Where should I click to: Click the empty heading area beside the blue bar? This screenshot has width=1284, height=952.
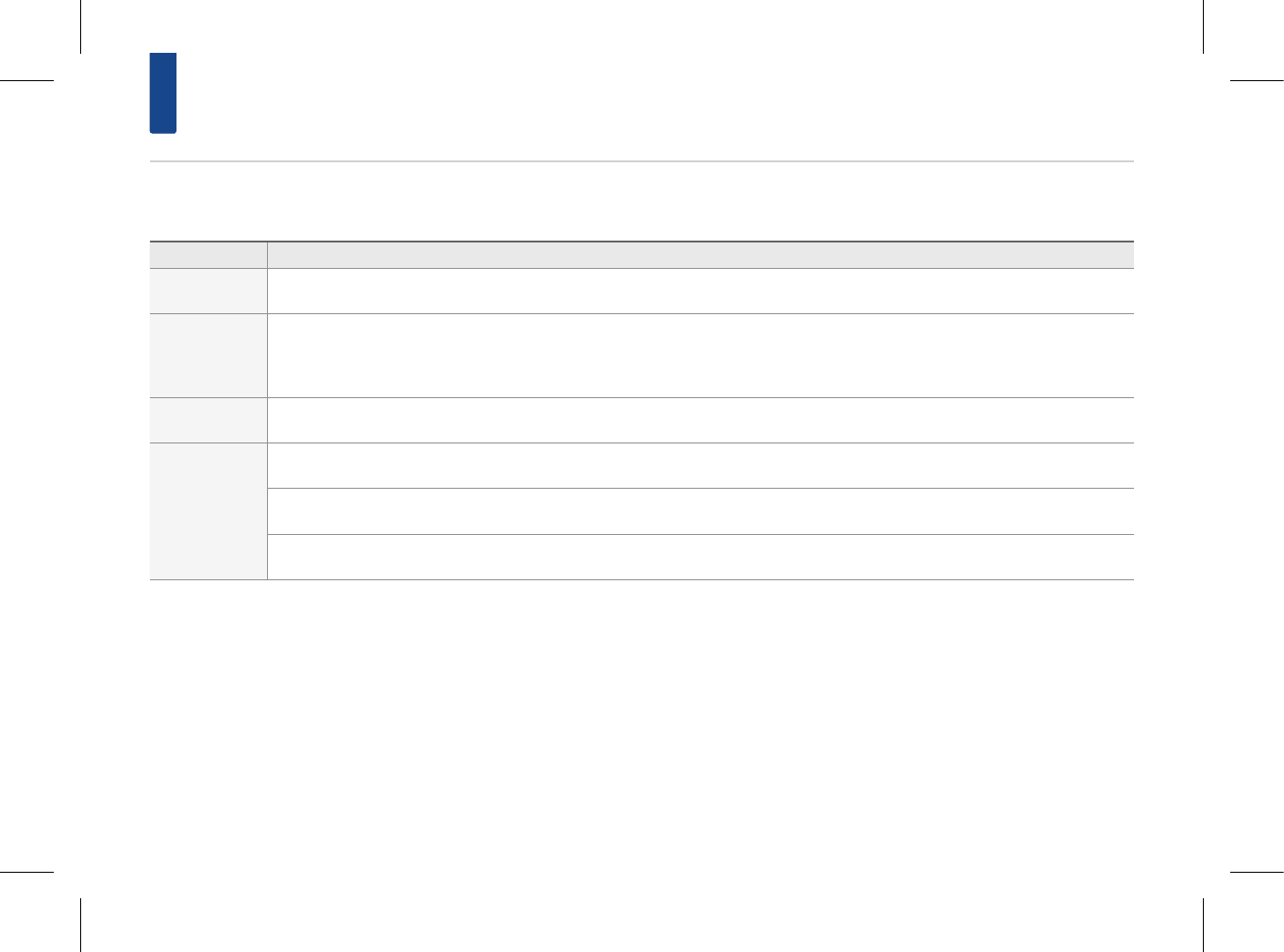pos(566,92)
